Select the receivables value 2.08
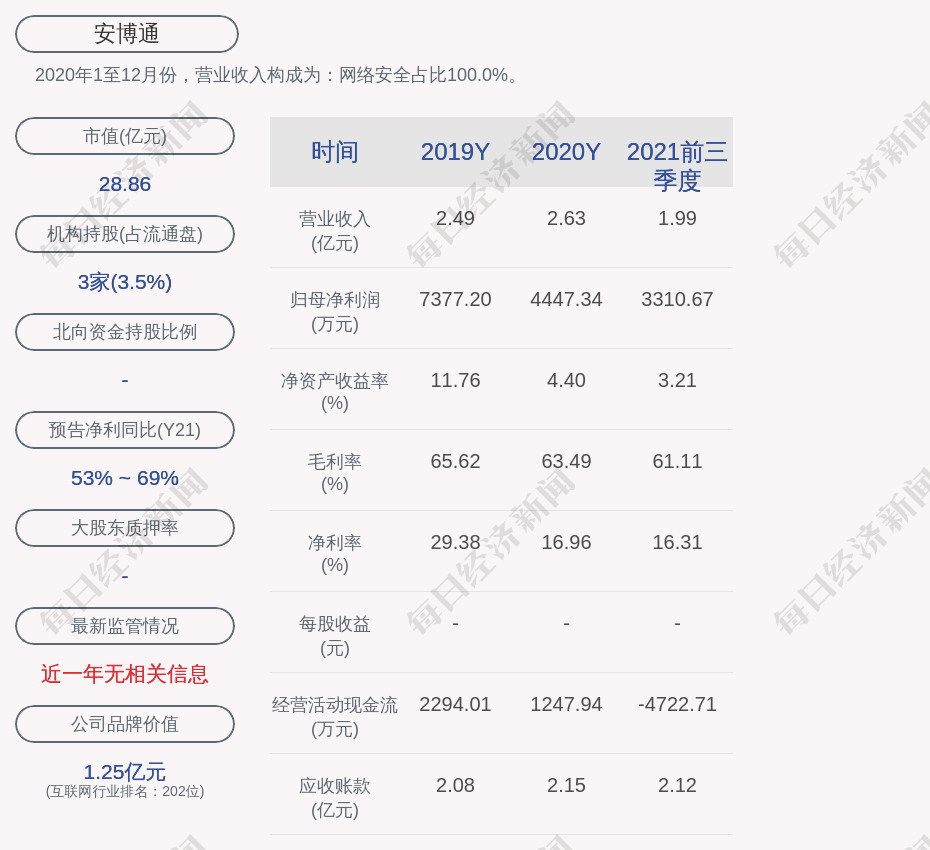This screenshot has height=850, width=930. pyautogui.click(x=455, y=785)
